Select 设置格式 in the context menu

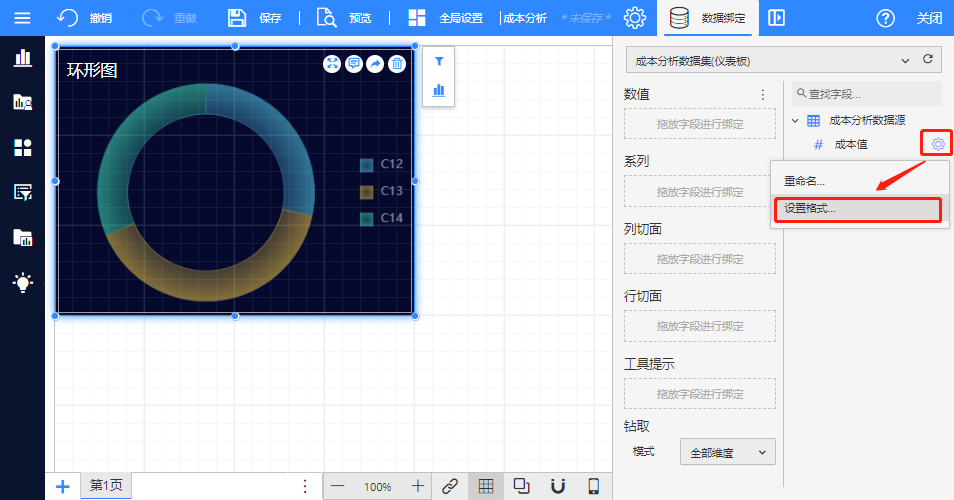809,209
